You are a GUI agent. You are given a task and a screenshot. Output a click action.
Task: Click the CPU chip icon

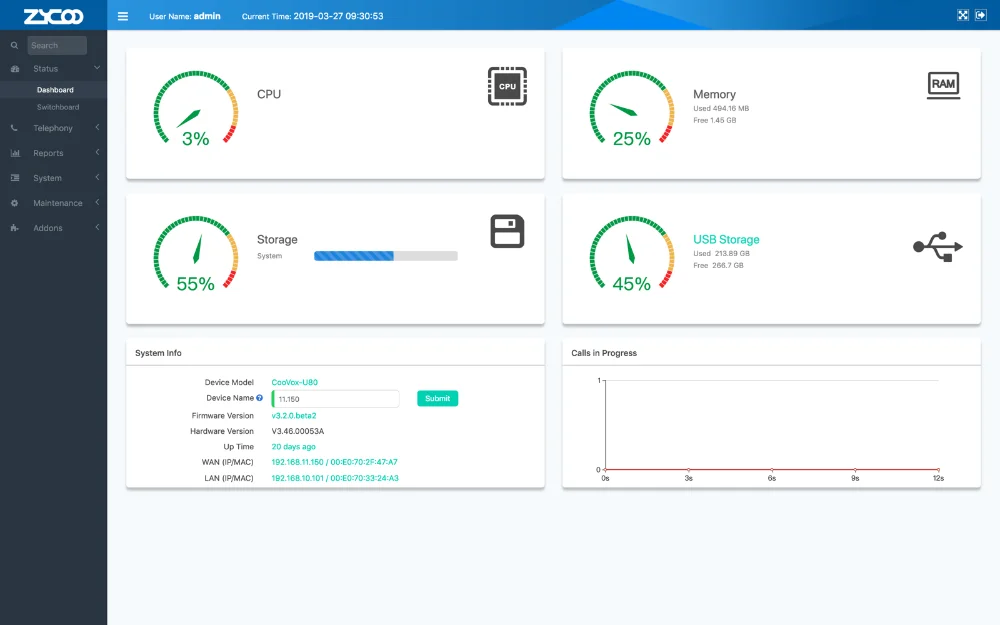tap(507, 86)
